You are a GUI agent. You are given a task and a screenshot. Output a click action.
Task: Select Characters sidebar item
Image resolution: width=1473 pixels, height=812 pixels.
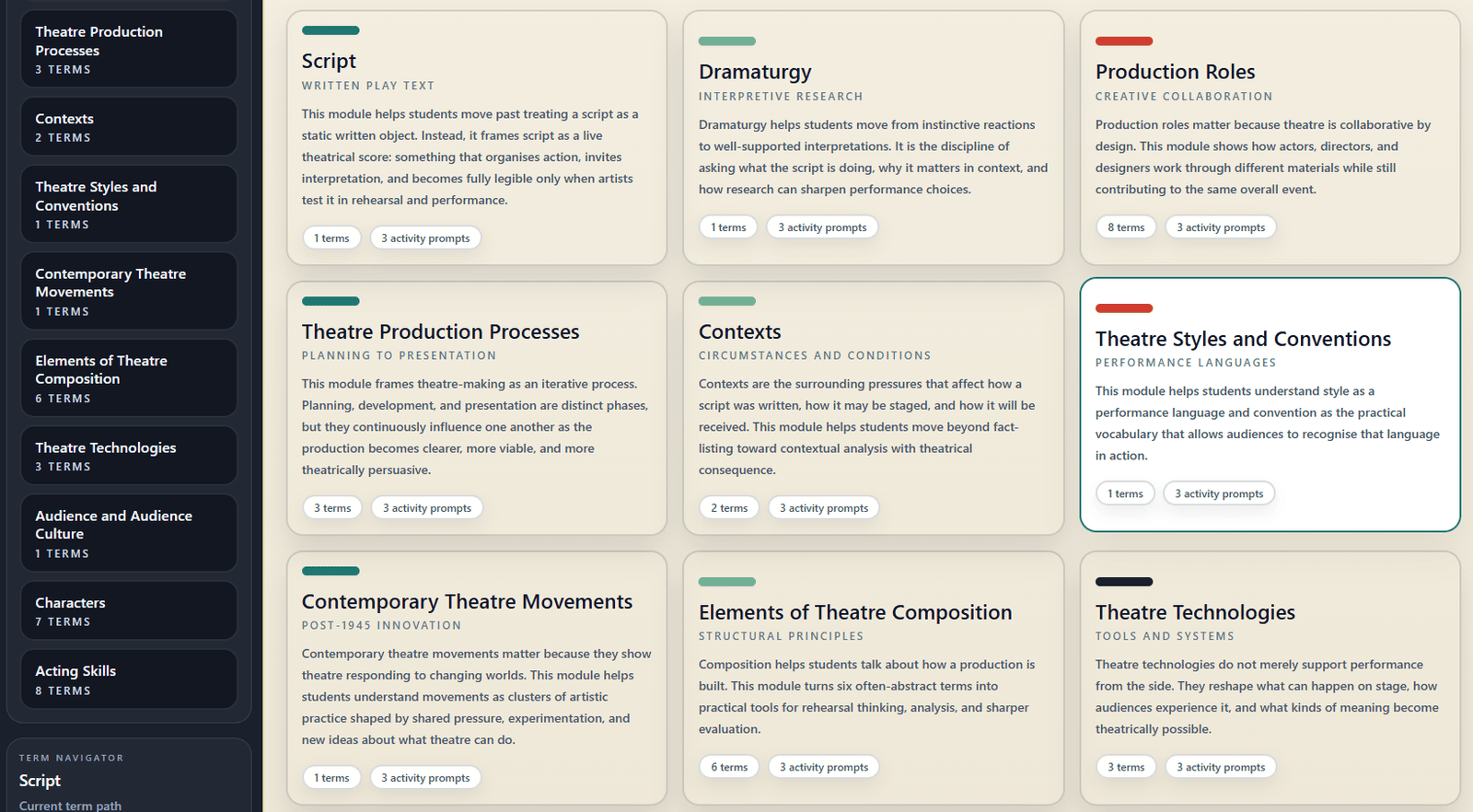tap(129, 611)
